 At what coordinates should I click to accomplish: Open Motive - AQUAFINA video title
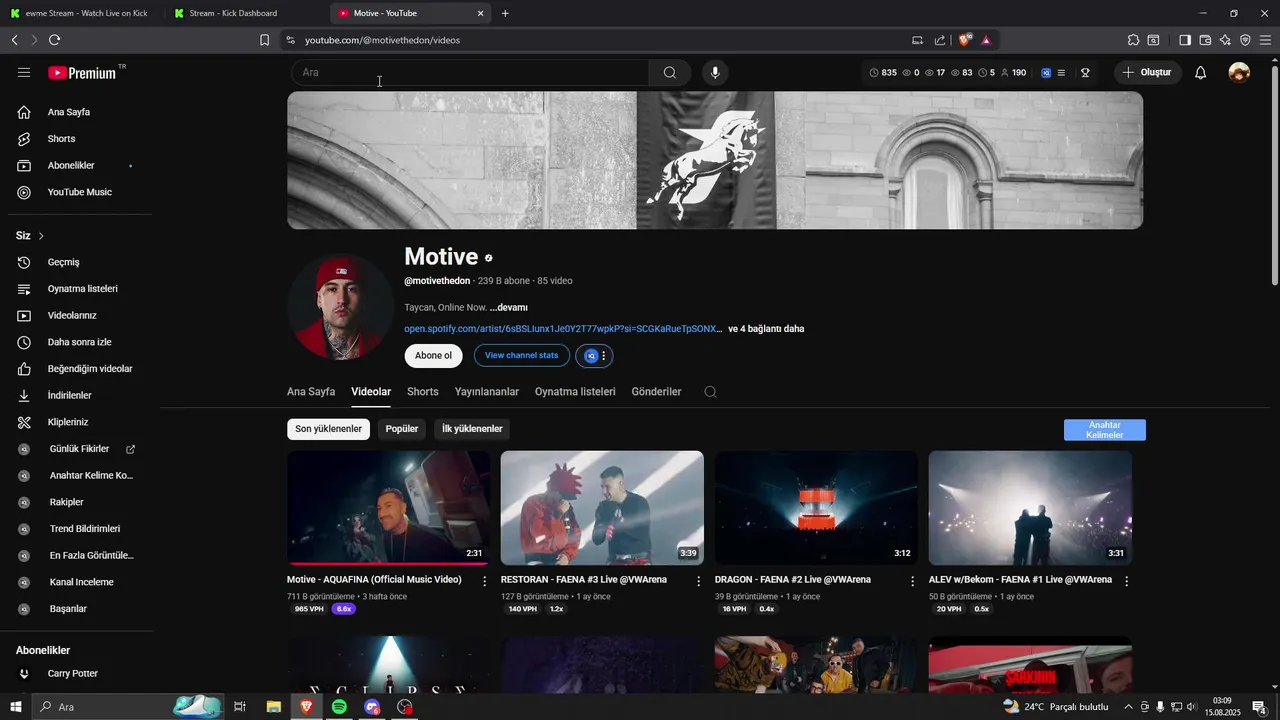(374, 580)
